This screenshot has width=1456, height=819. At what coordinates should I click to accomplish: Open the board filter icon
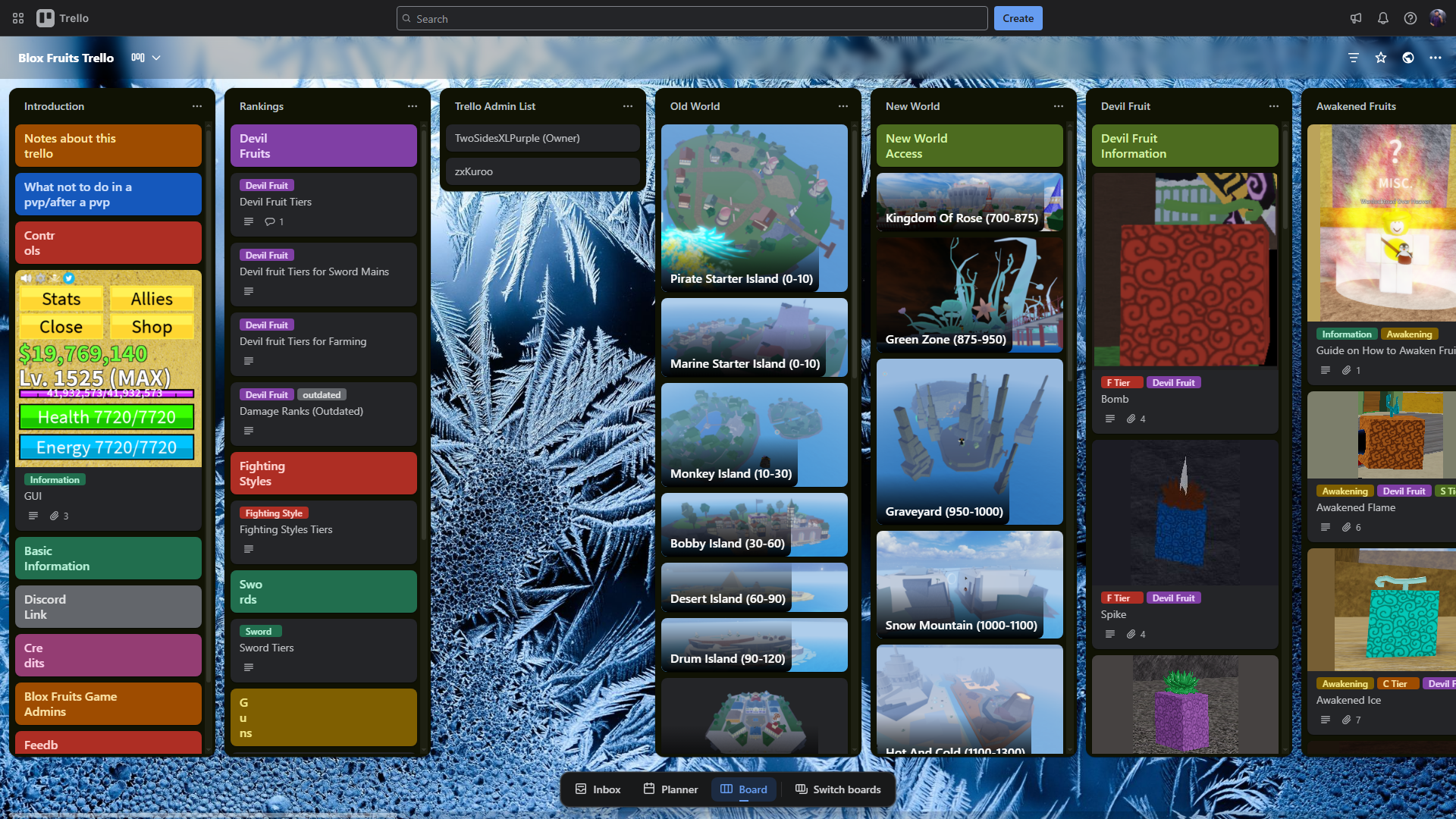(1354, 58)
